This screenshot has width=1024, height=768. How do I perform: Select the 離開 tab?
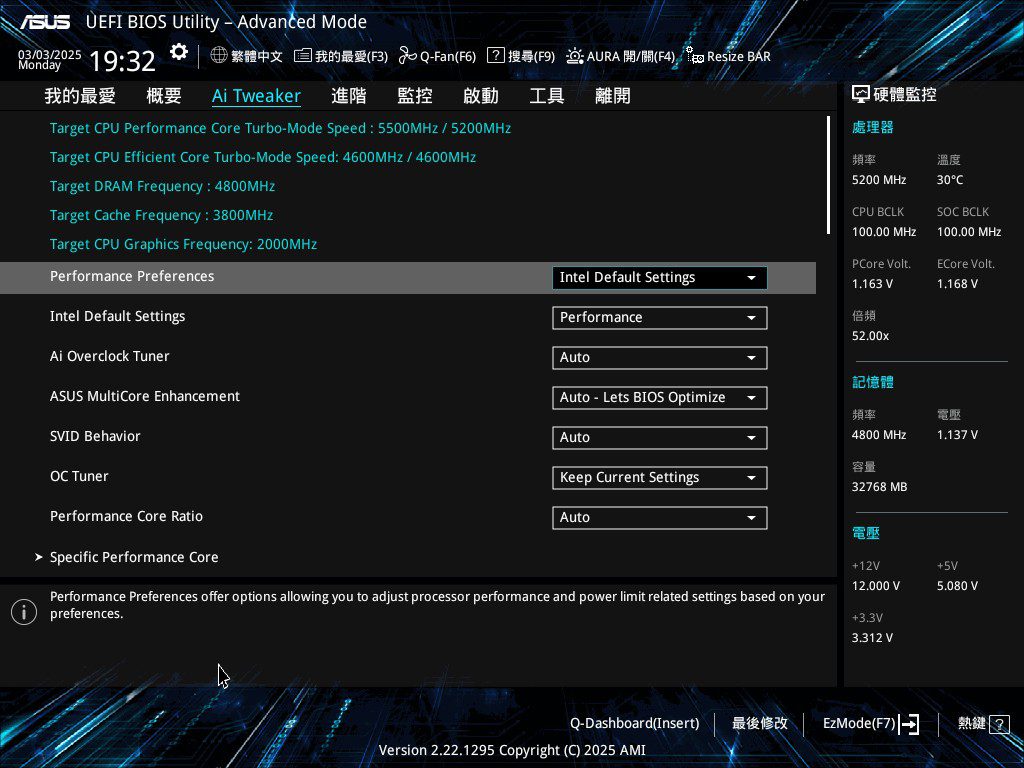click(x=613, y=96)
